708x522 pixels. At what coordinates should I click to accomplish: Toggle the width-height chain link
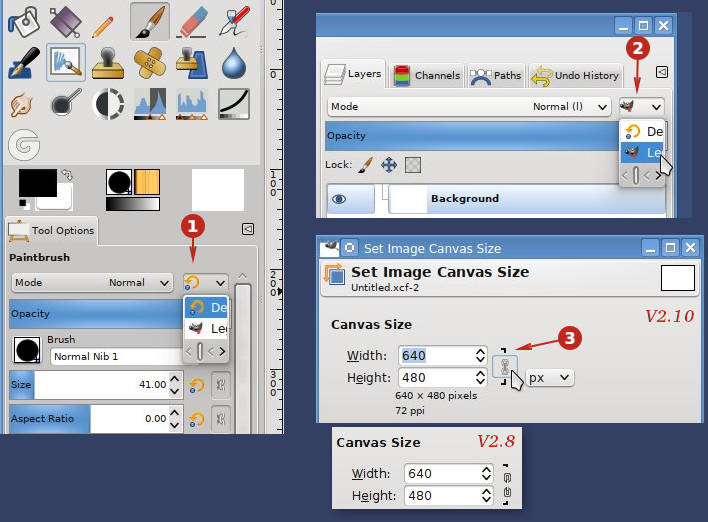tap(504, 366)
